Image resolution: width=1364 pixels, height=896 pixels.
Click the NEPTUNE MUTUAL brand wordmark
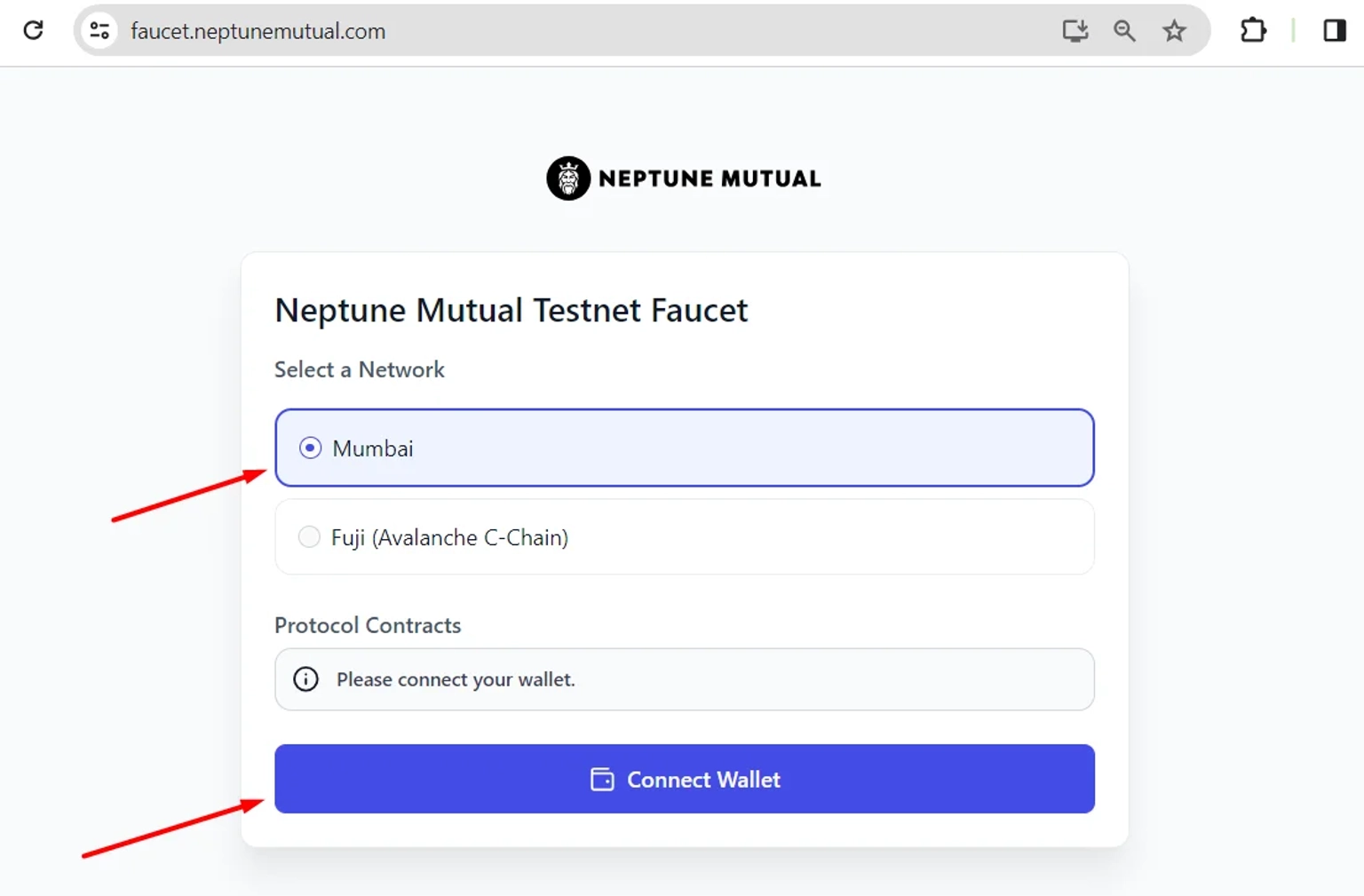click(x=710, y=178)
